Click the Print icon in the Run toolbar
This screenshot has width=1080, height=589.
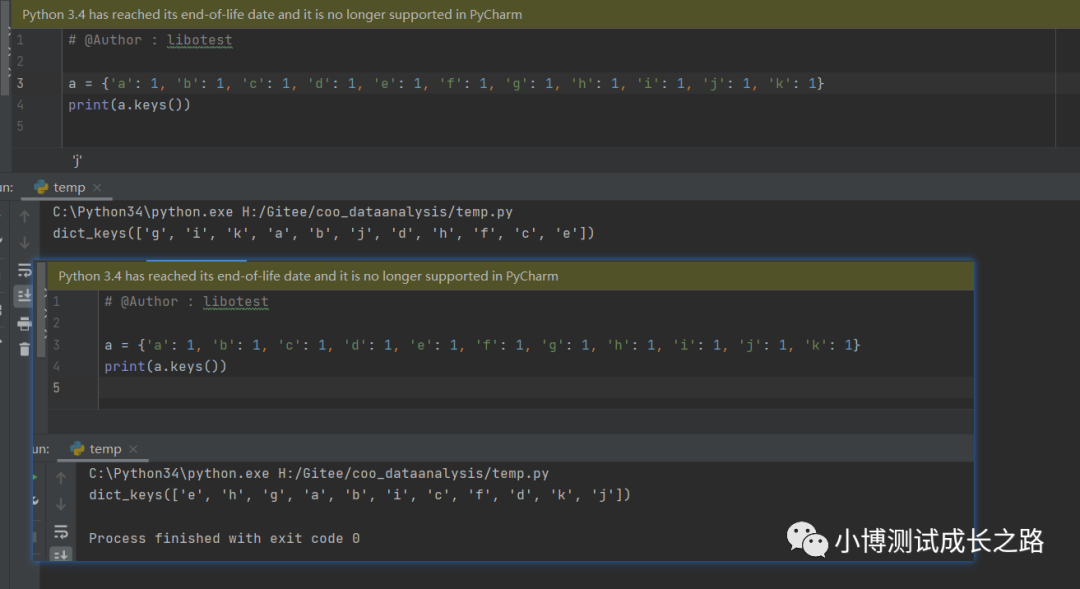coord(25,323)
